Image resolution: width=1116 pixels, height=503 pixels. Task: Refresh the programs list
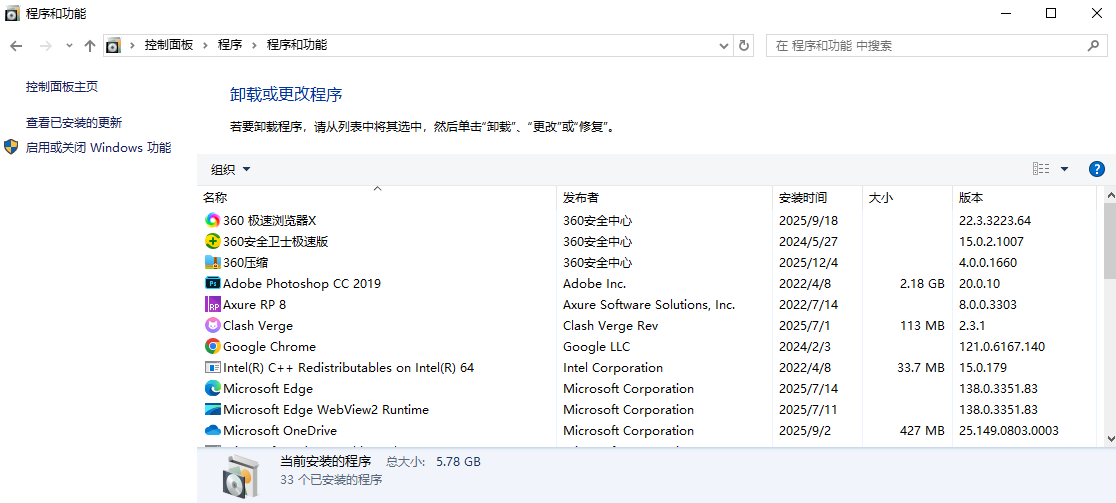[744, 46]
